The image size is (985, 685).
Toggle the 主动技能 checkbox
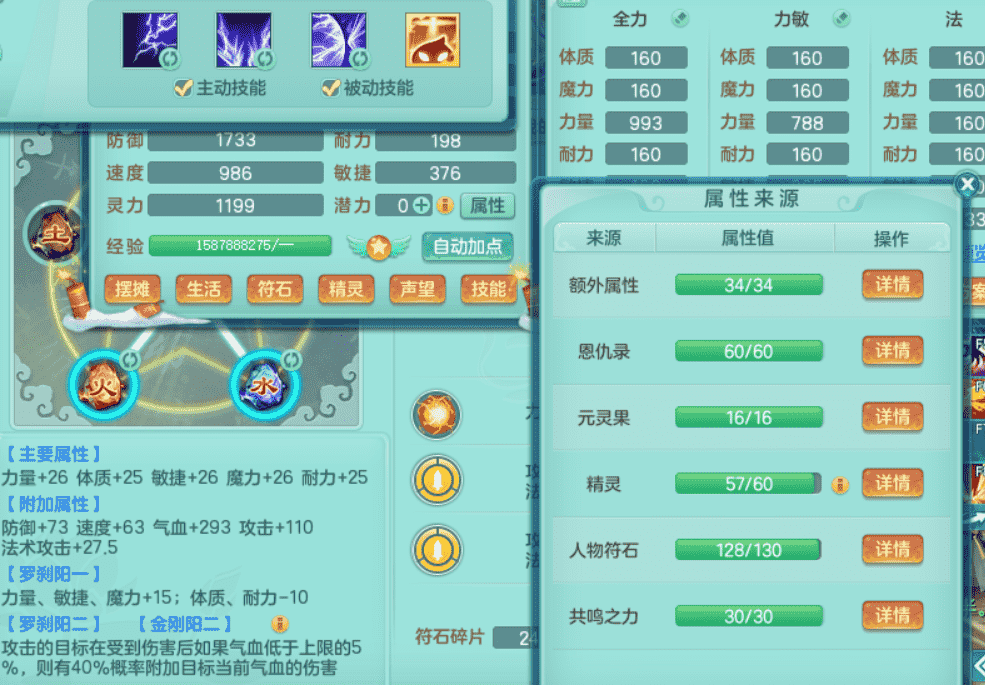183,88
